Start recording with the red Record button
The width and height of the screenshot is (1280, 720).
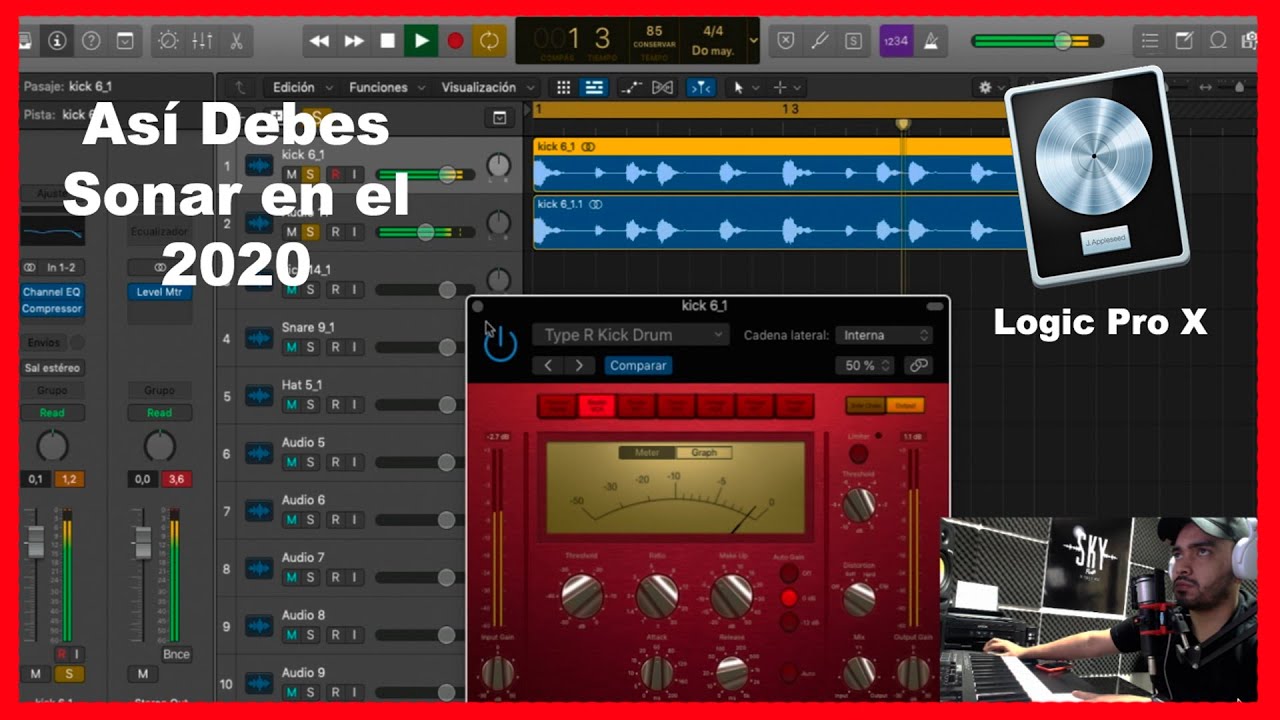click(x=455, y=41)
